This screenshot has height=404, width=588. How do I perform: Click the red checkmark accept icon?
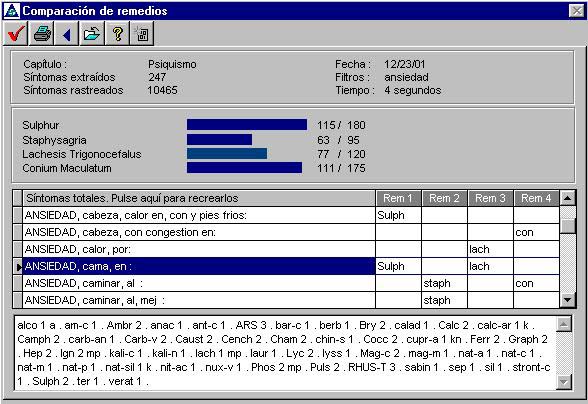tap(15, 34)
